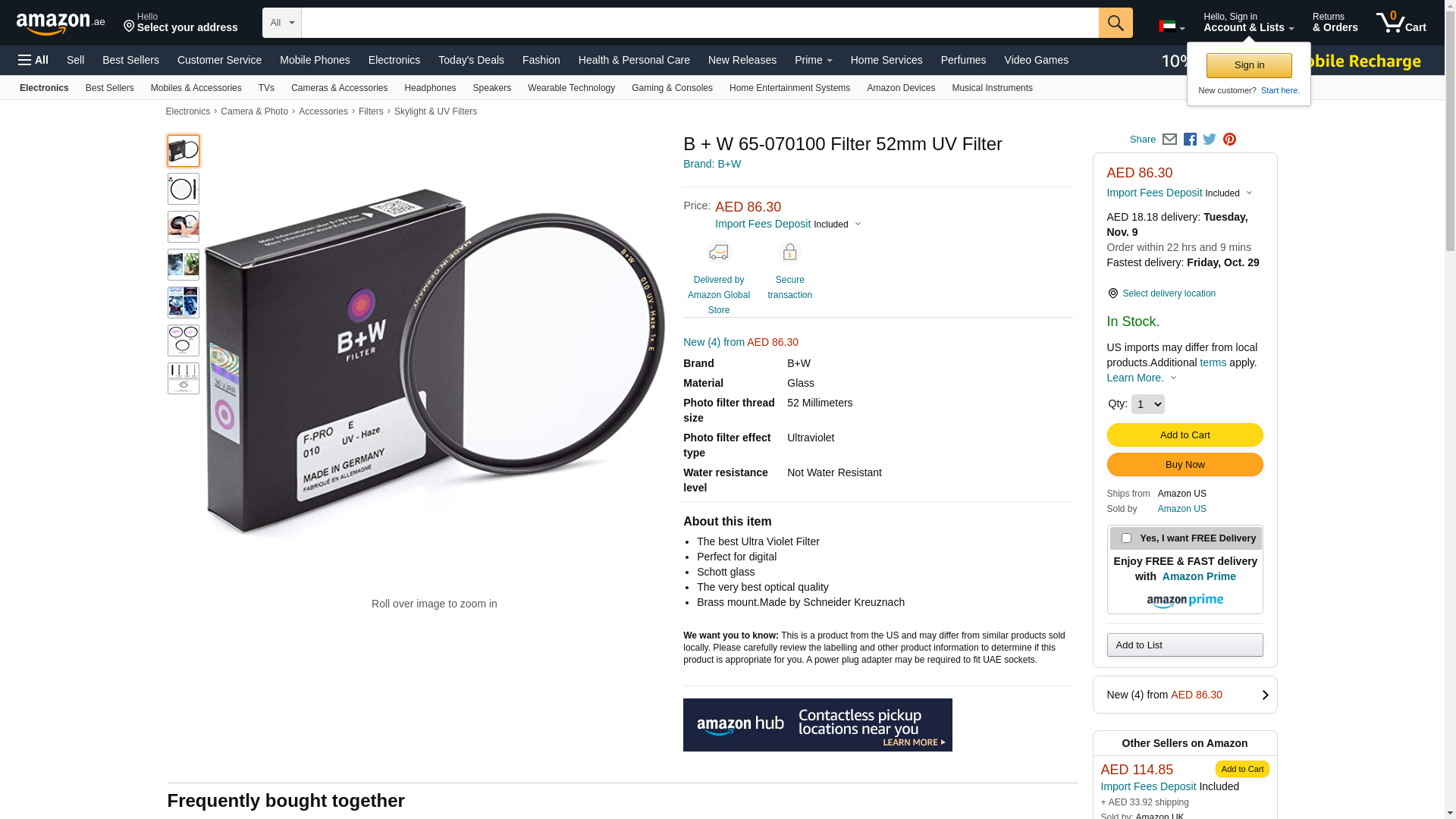Image resolution: width=1456 pixels, height=819 pixels.
Task: Select the second product thumbnail image
Action: tap(184, 189)
